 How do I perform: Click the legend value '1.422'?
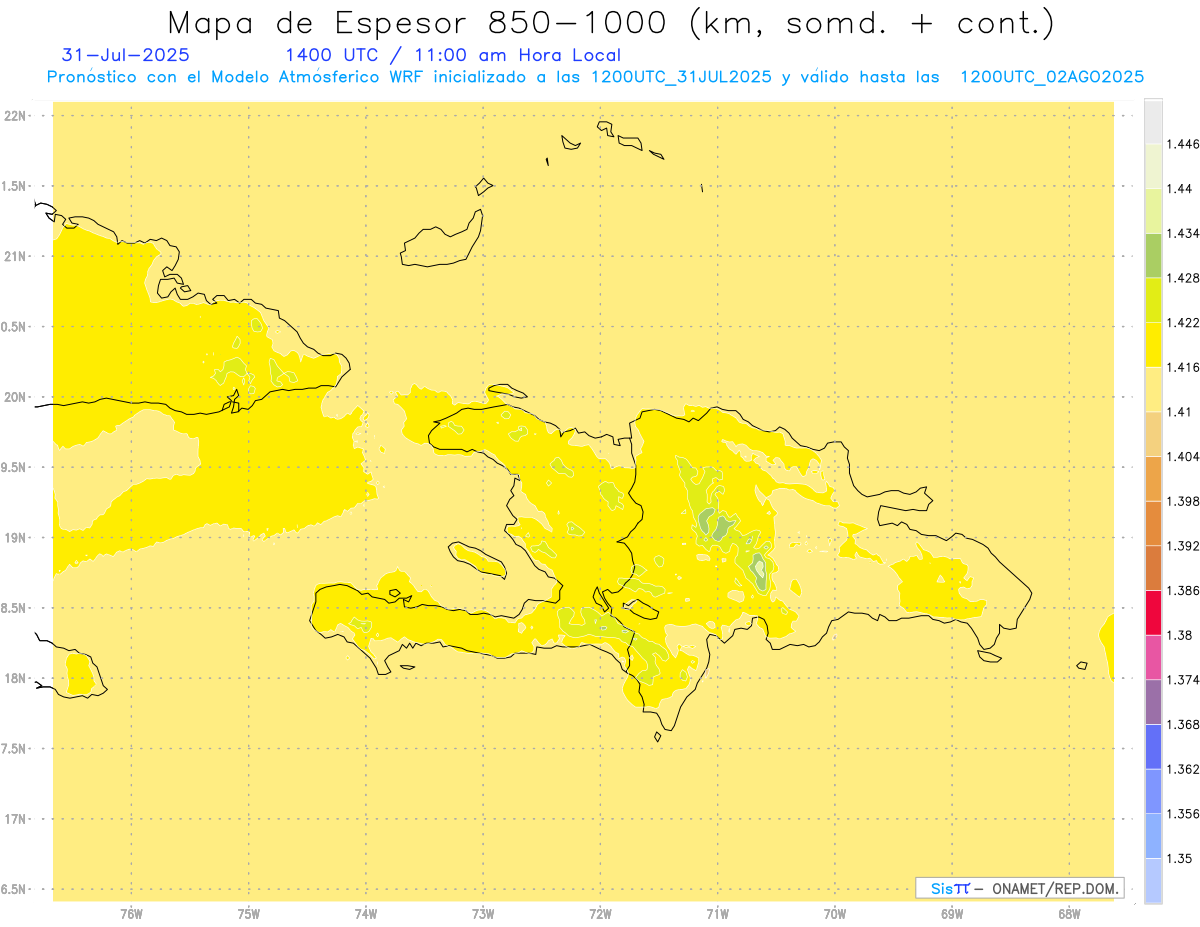pyautogui.click(x=1183, y=322)
